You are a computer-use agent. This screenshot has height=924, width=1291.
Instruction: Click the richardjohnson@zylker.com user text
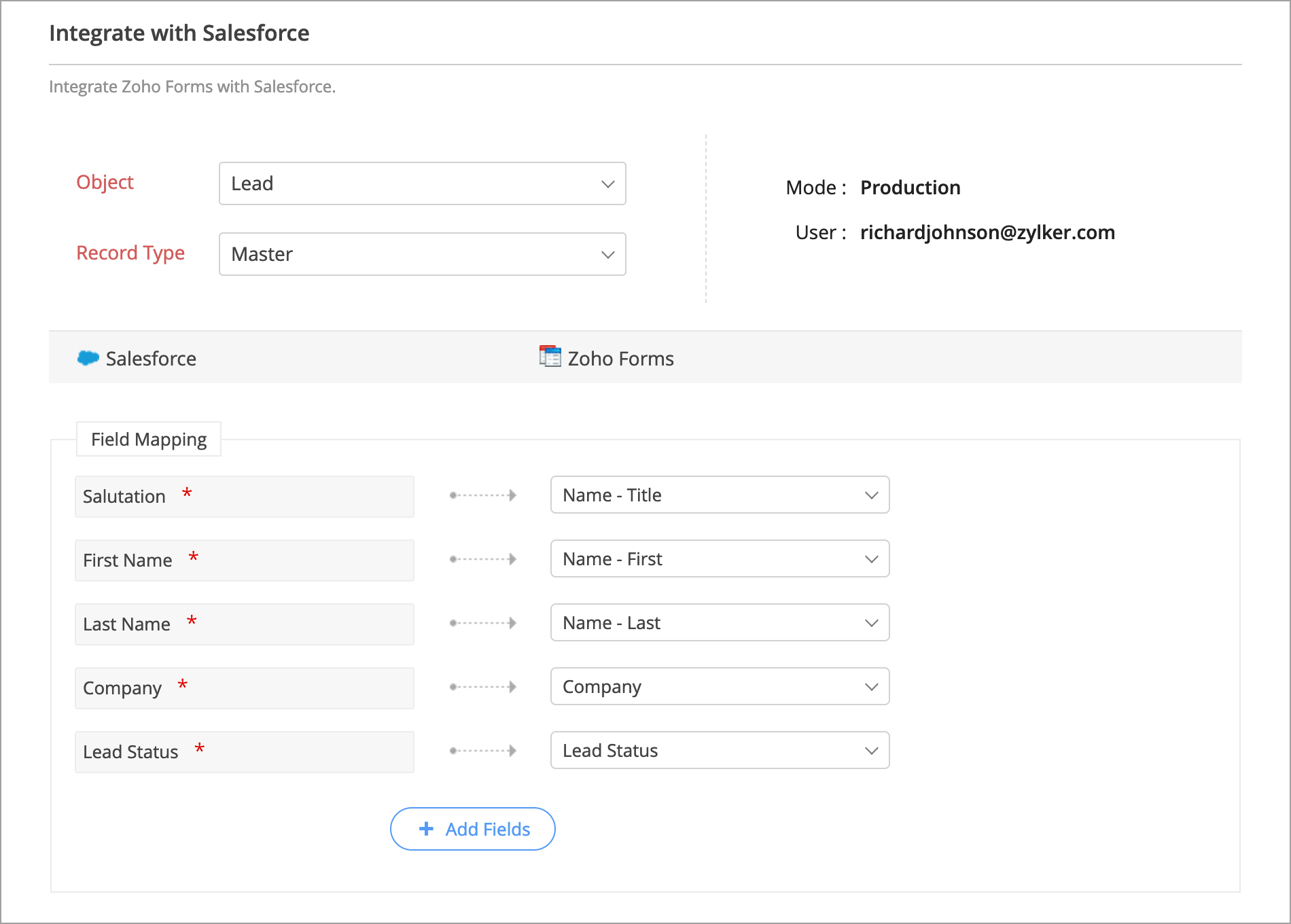point(987,232)
